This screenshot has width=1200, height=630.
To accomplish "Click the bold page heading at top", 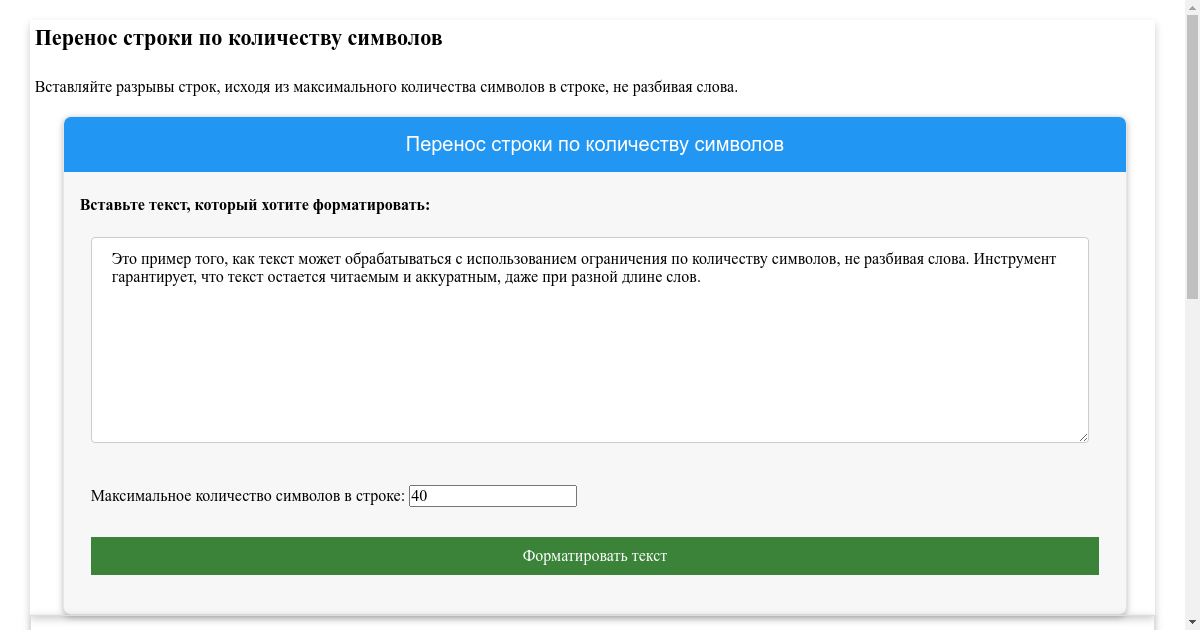I will pos(238,39).
